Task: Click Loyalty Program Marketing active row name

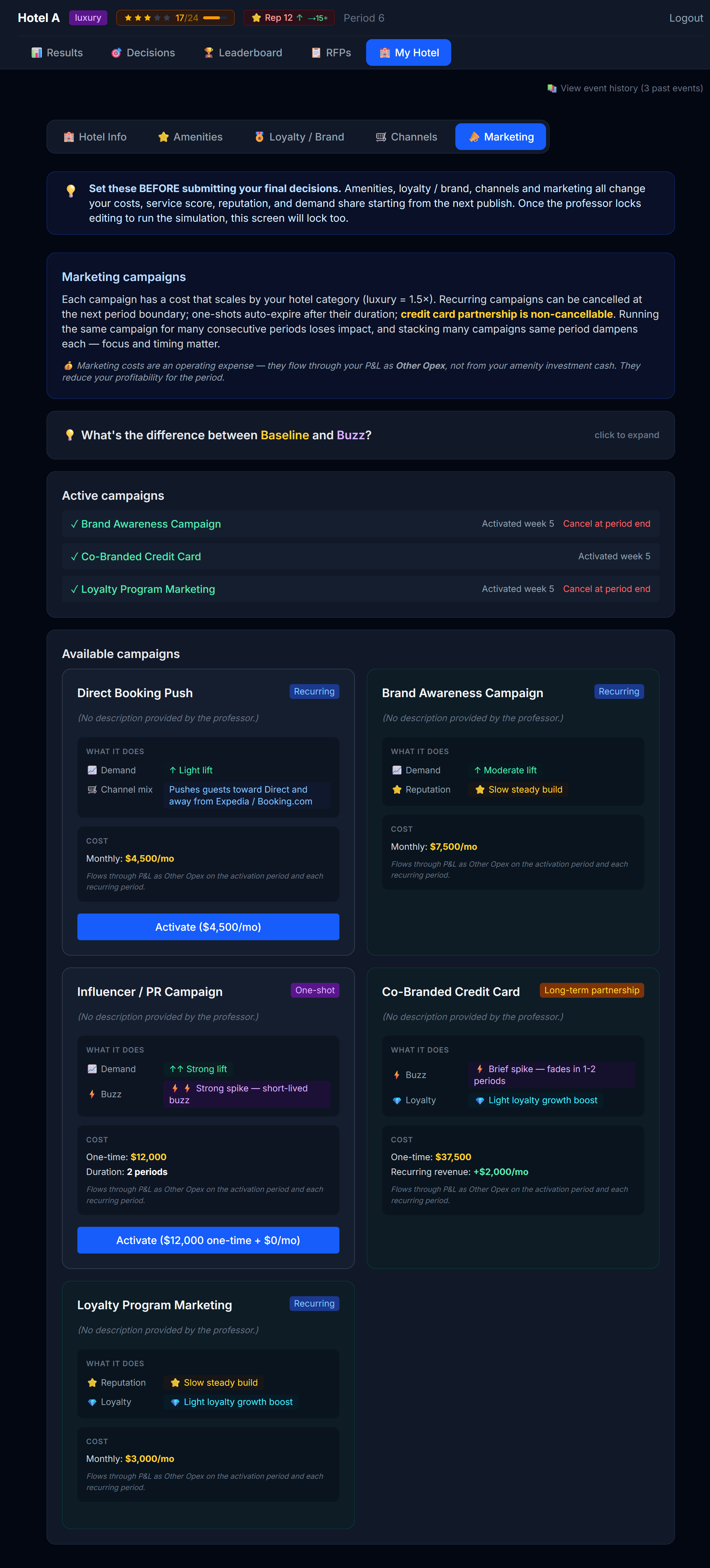Action: click(x=148, y=589)
